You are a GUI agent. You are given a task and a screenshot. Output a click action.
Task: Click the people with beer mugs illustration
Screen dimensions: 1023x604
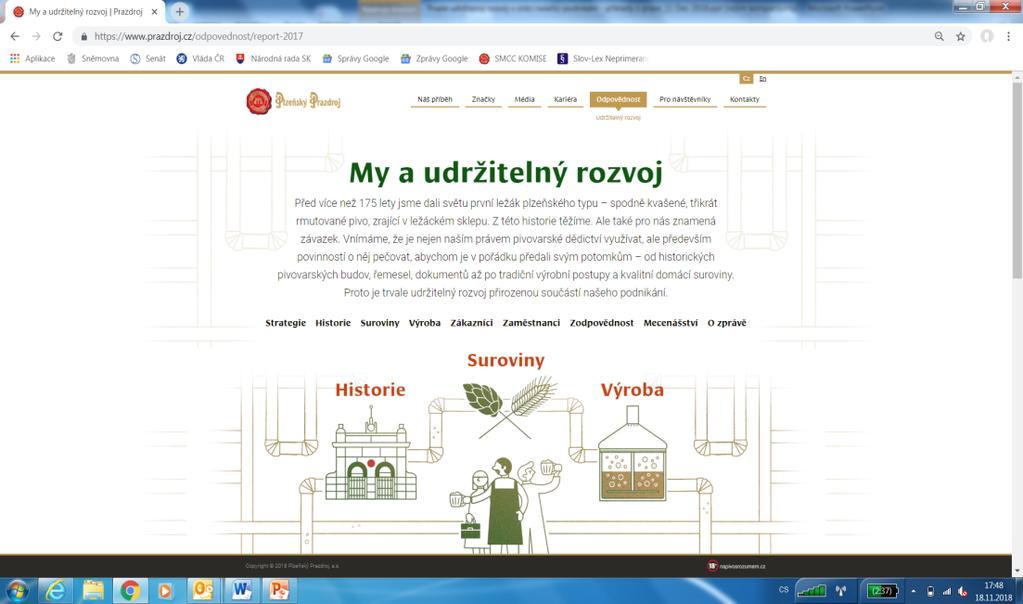coord(505,505)
